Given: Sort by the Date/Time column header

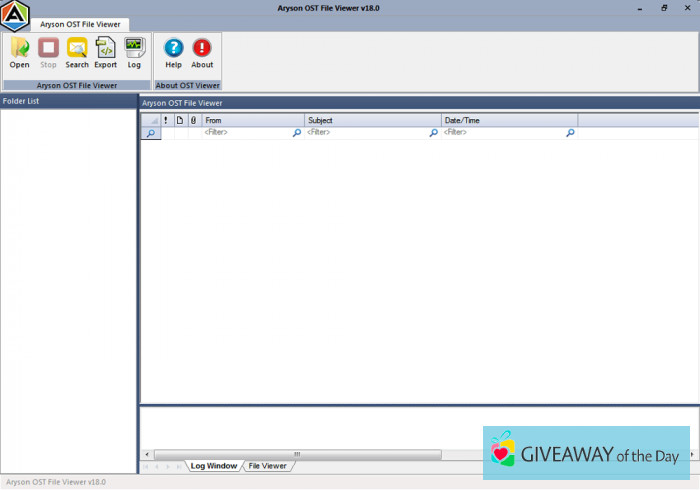Looking at the screenshot, I should [508, 120].
